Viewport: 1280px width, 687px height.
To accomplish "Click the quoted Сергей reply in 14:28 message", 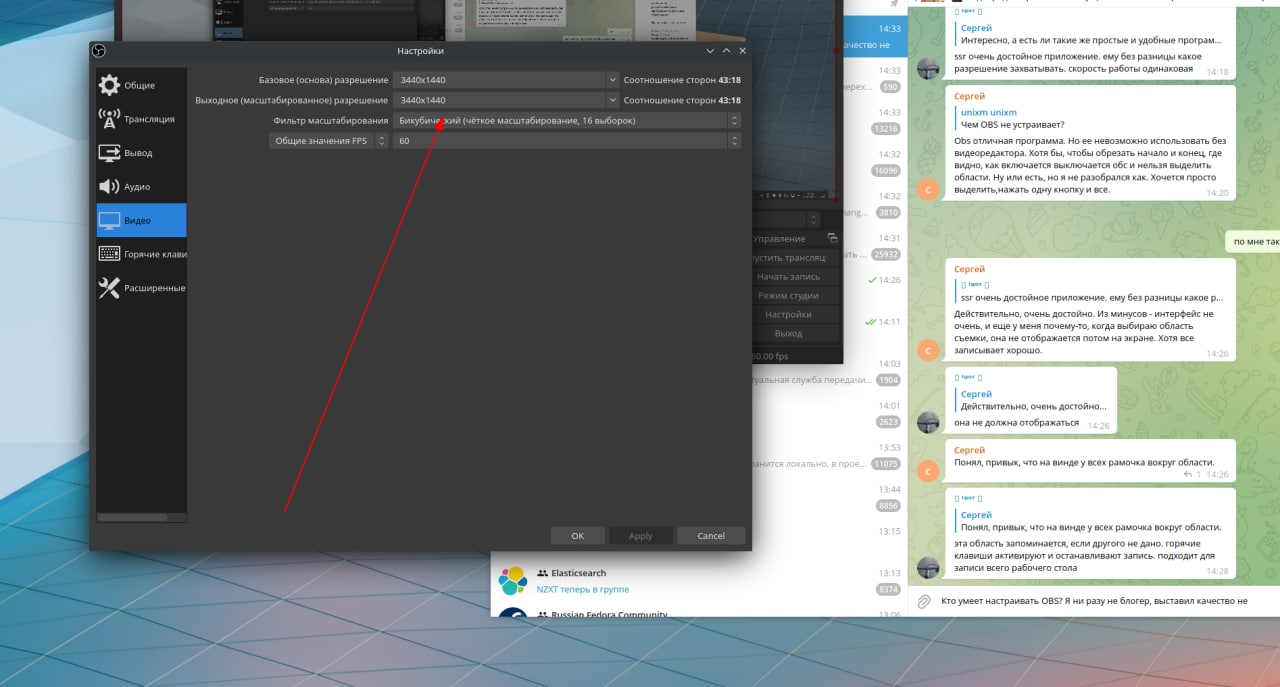I will tap(1091, 520).
